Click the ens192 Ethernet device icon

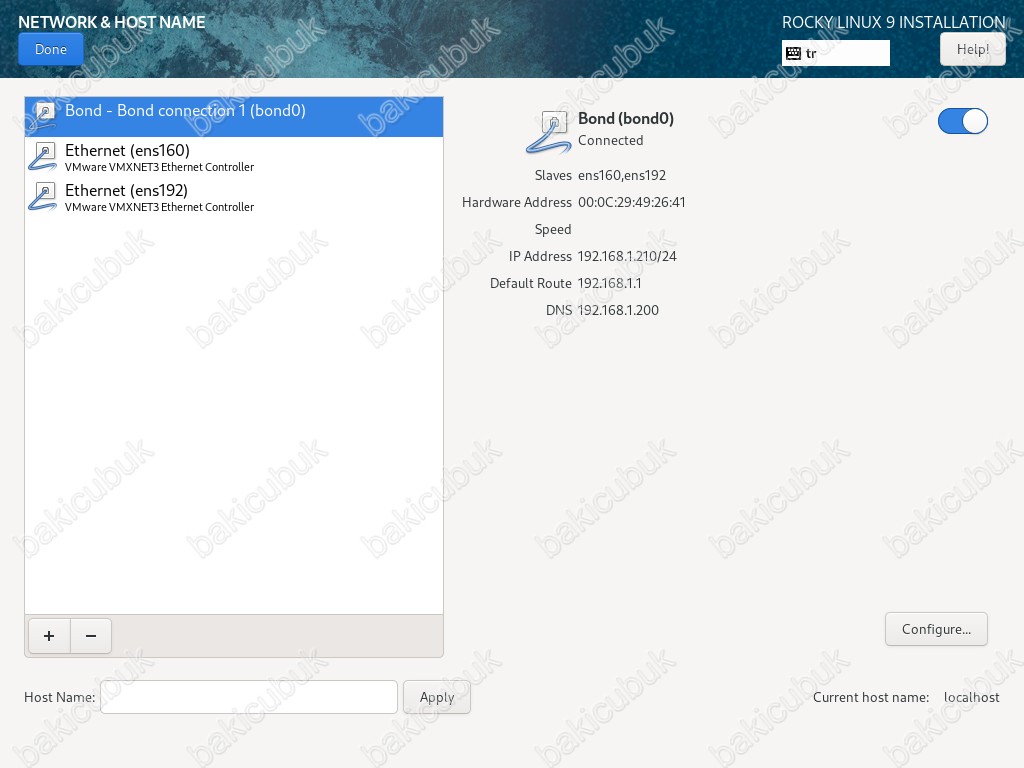[x=43, y=197]
